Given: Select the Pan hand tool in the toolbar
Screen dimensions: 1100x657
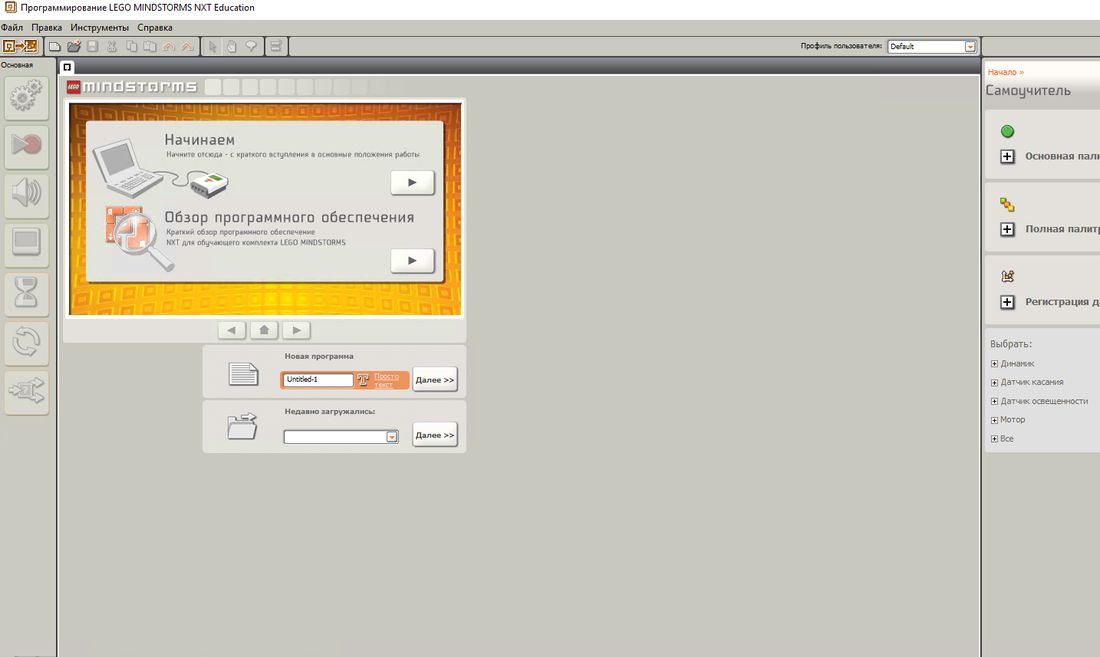Looking at the screenshot, I should (x=230, y=45).
